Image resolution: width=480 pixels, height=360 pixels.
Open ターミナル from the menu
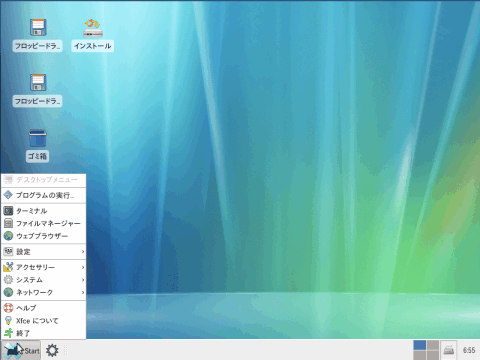44,211
